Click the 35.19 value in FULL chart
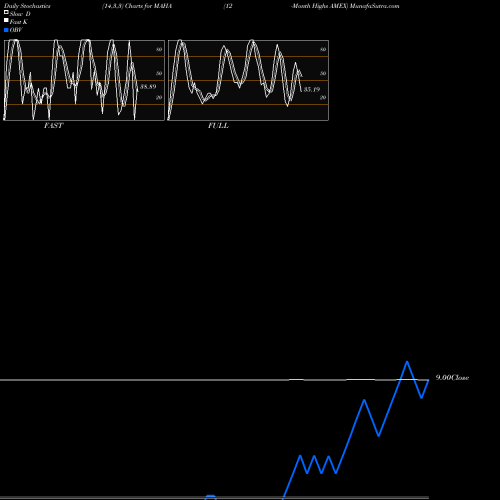This screenshot has width=500, height=500. point(312,89)
